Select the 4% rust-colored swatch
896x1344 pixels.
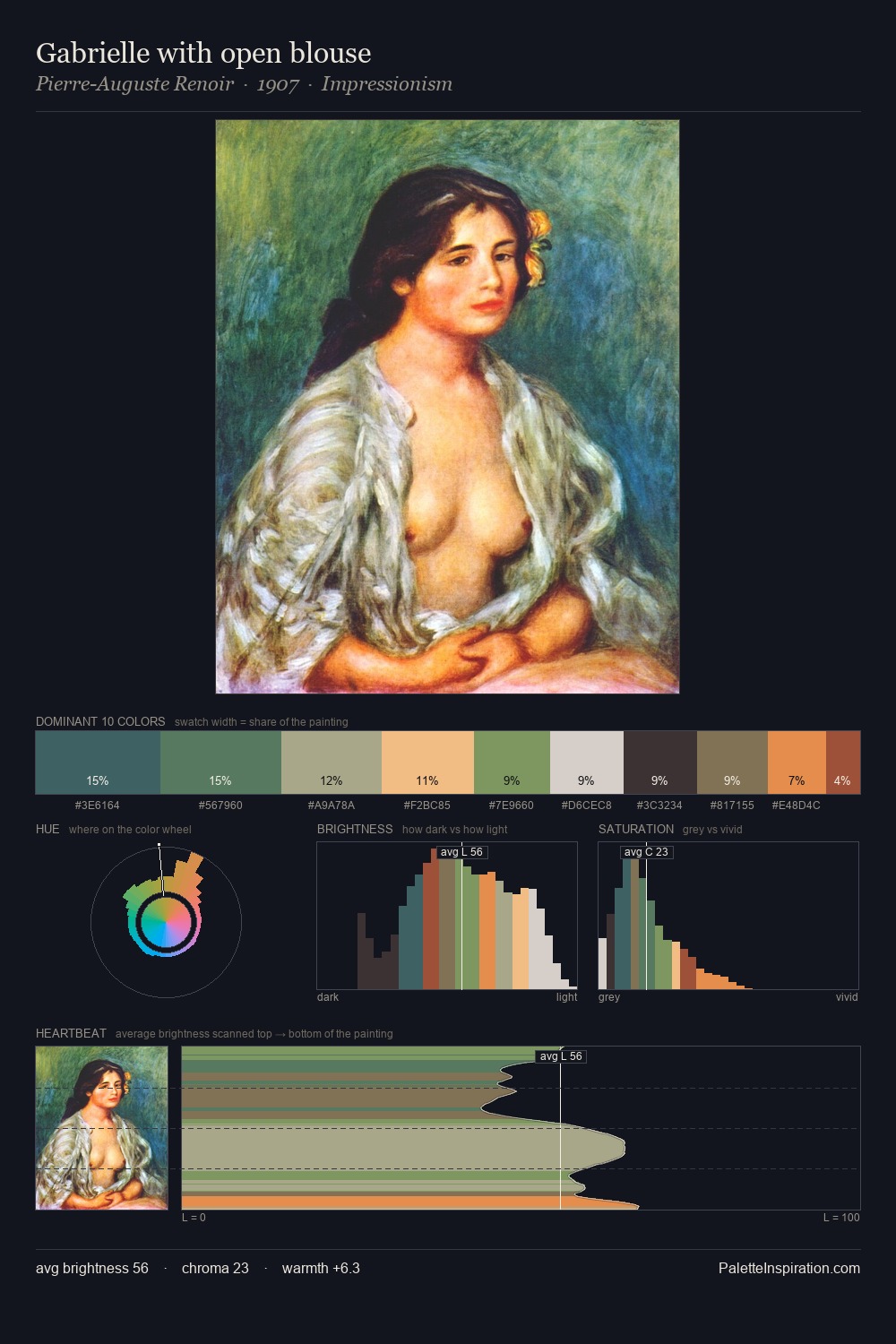pyautogui.click(x=843, y=762)
